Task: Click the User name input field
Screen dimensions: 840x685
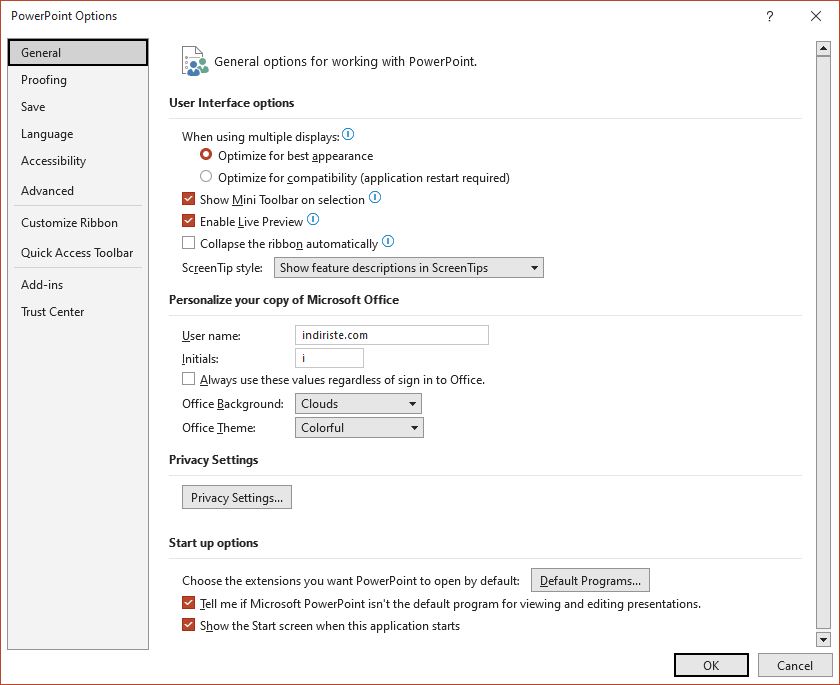Action: click(392, 335)
